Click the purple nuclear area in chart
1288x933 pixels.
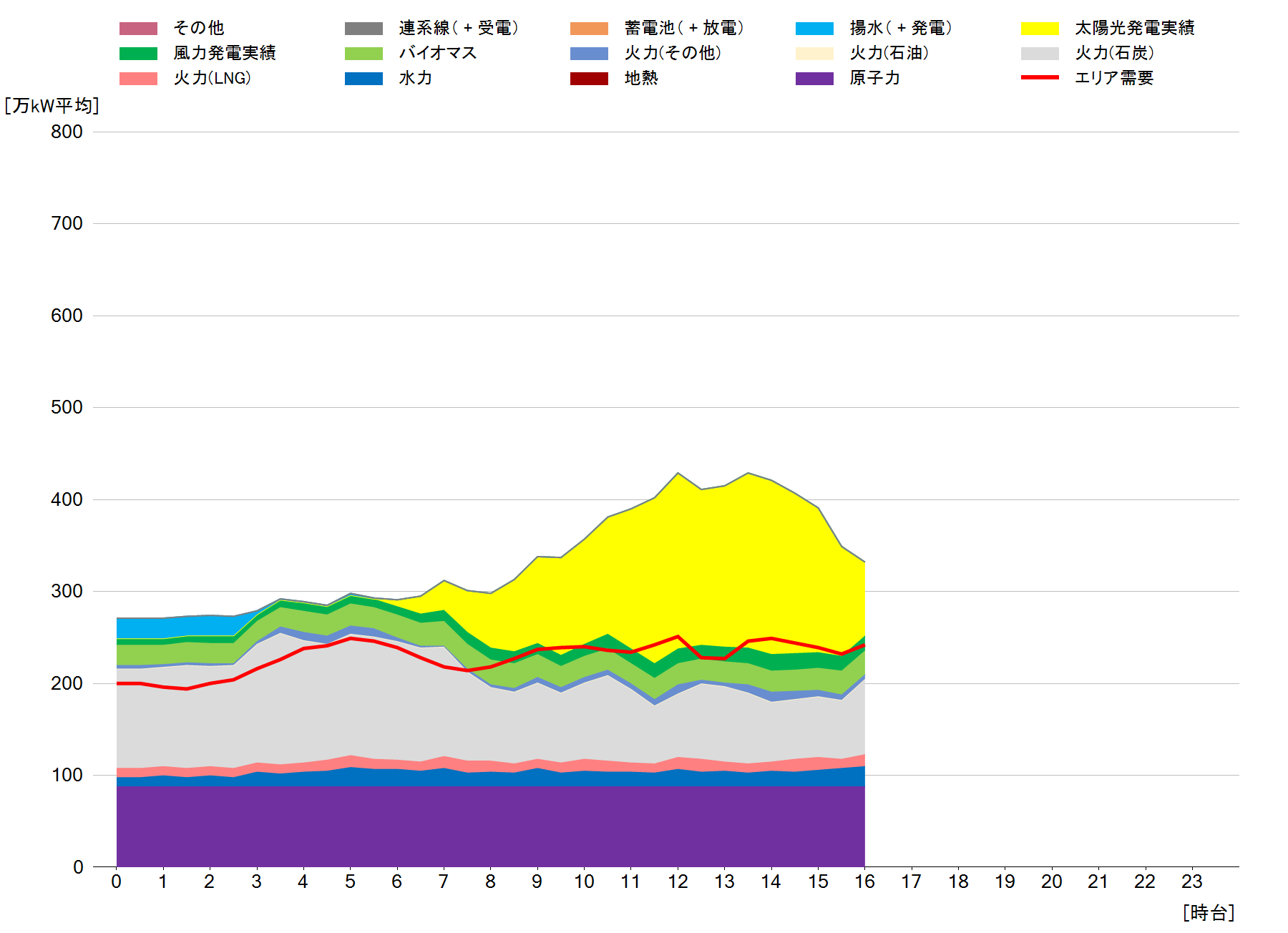[490, 826]
